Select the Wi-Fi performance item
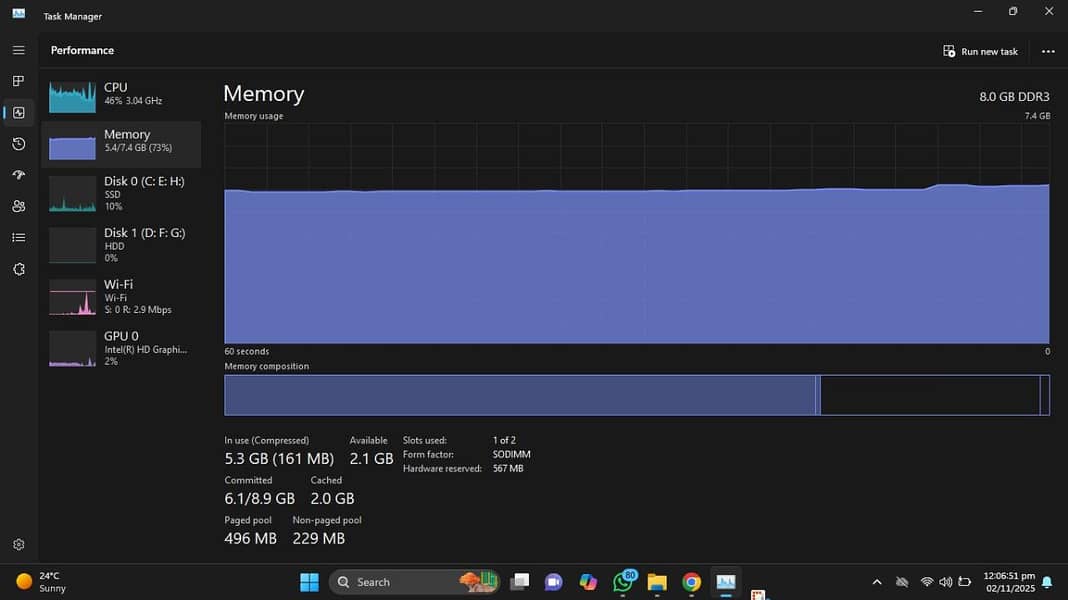The height and width of the screenshot is (600, 1068). [121, 297]
